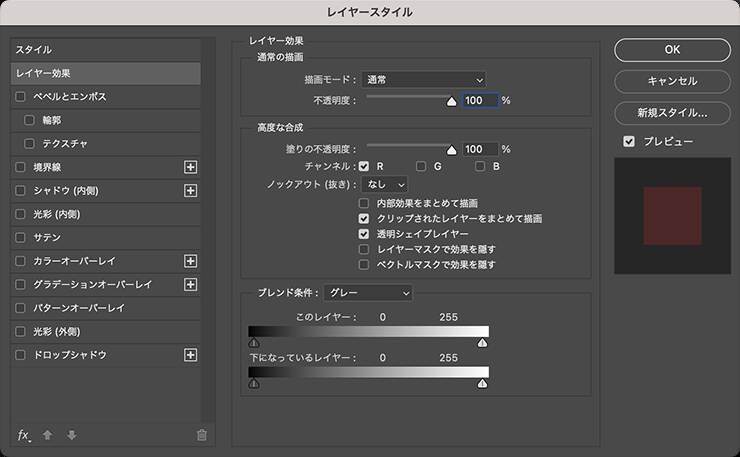Screen dimensions: 740x457
Task: Click the 塗りの不透明度 slider handle
Action: [x=451, y=150]
